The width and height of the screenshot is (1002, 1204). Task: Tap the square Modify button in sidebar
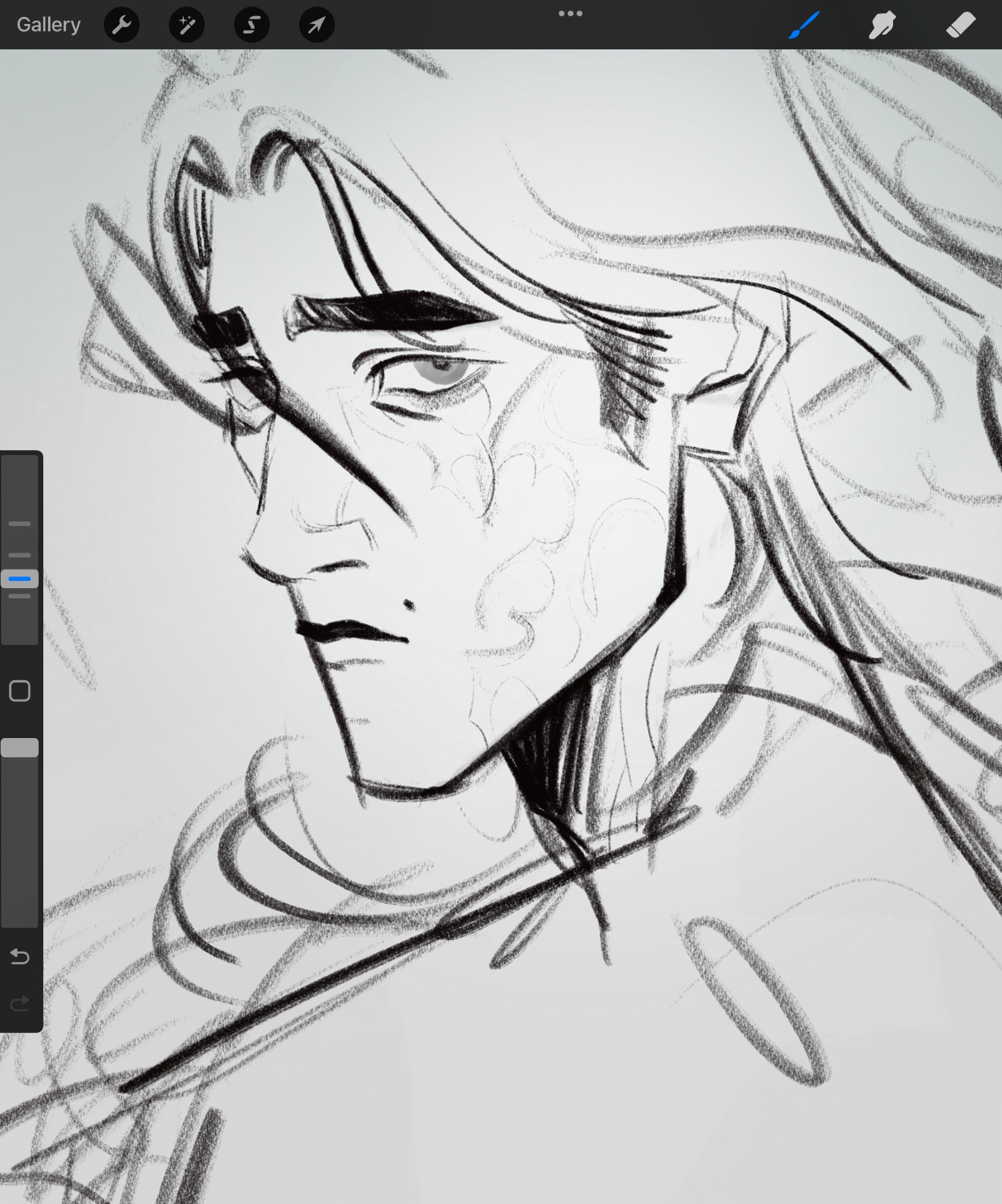pyautogui.click(x=20, y=691)
